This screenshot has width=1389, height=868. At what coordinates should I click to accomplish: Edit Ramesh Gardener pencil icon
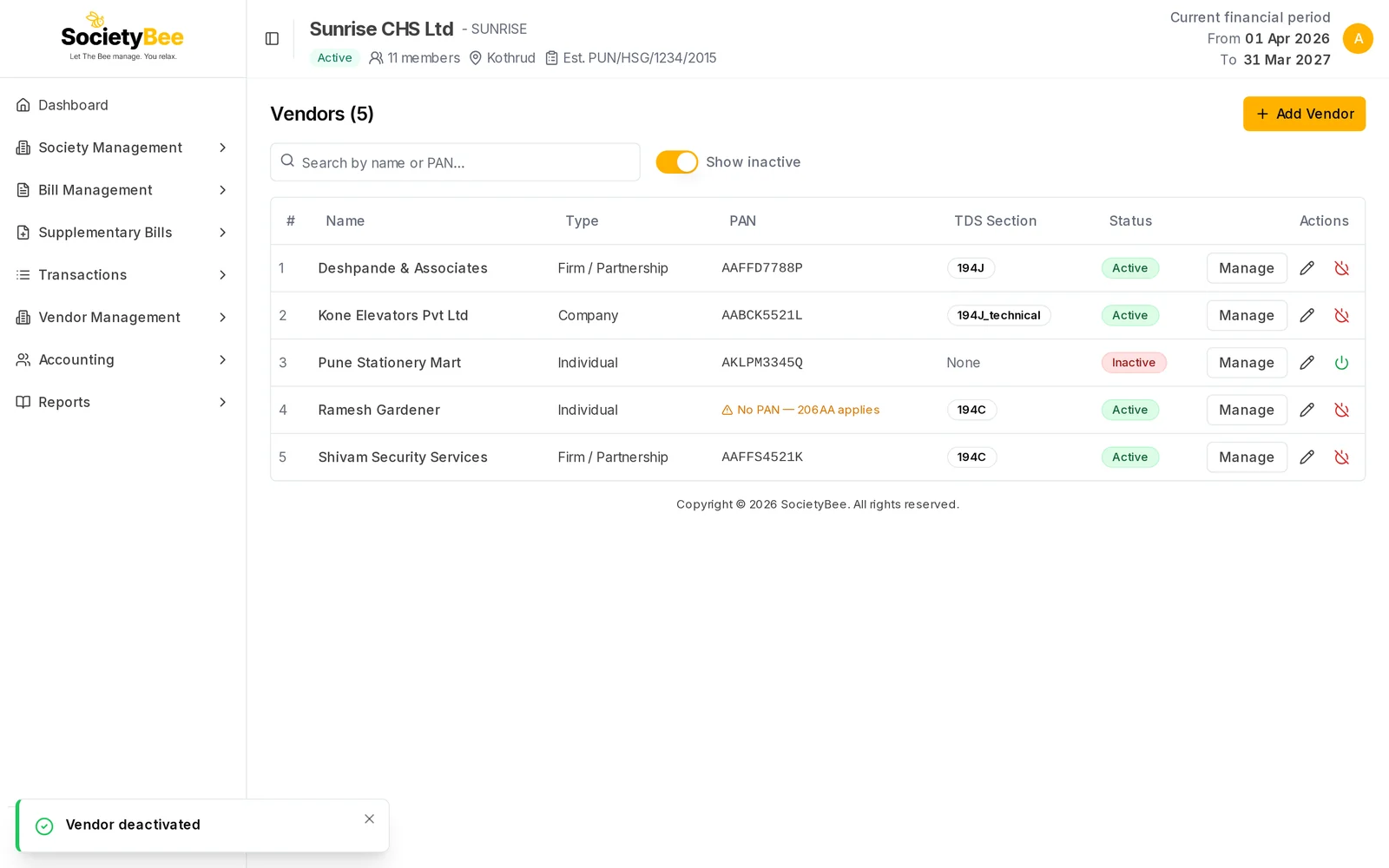1307,410
